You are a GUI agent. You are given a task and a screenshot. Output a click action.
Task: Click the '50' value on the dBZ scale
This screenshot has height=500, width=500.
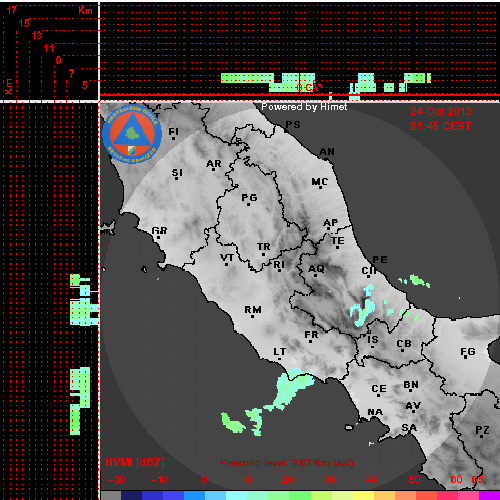coord(414,480)
